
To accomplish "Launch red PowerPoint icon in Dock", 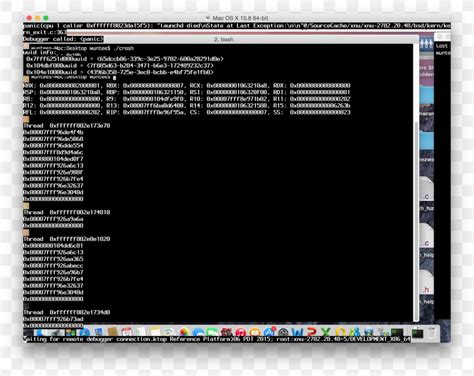I will click(x=312, y=332).
